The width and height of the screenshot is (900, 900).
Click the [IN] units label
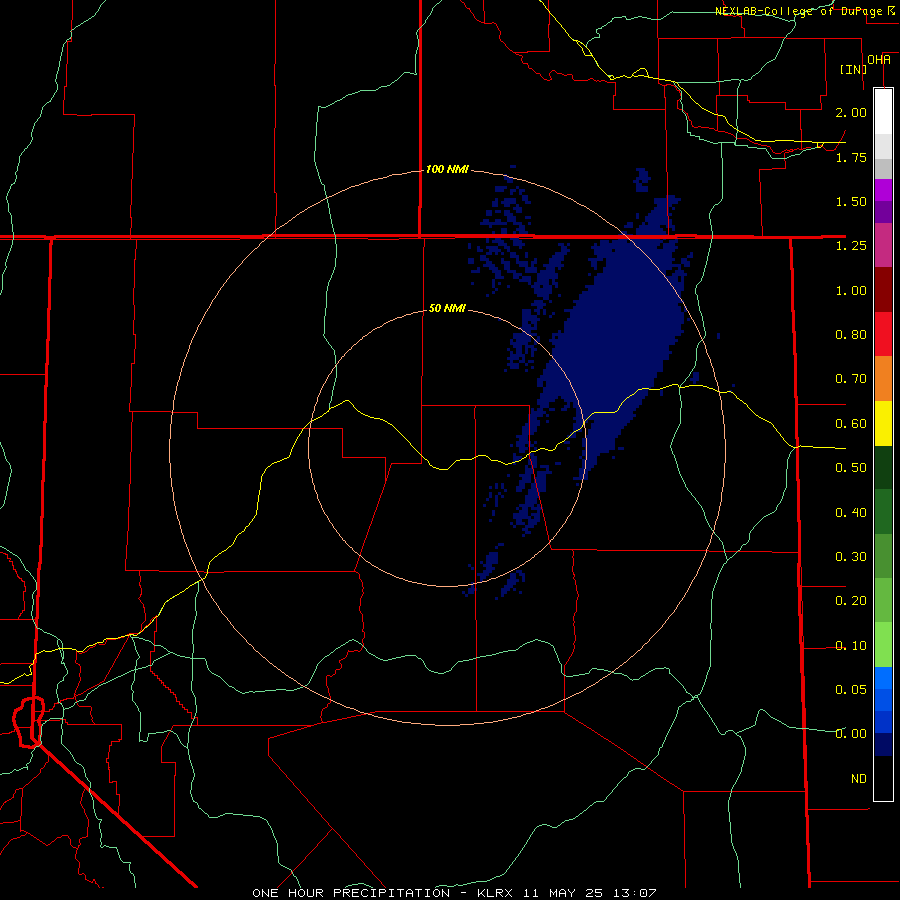(x=853, y=69)
